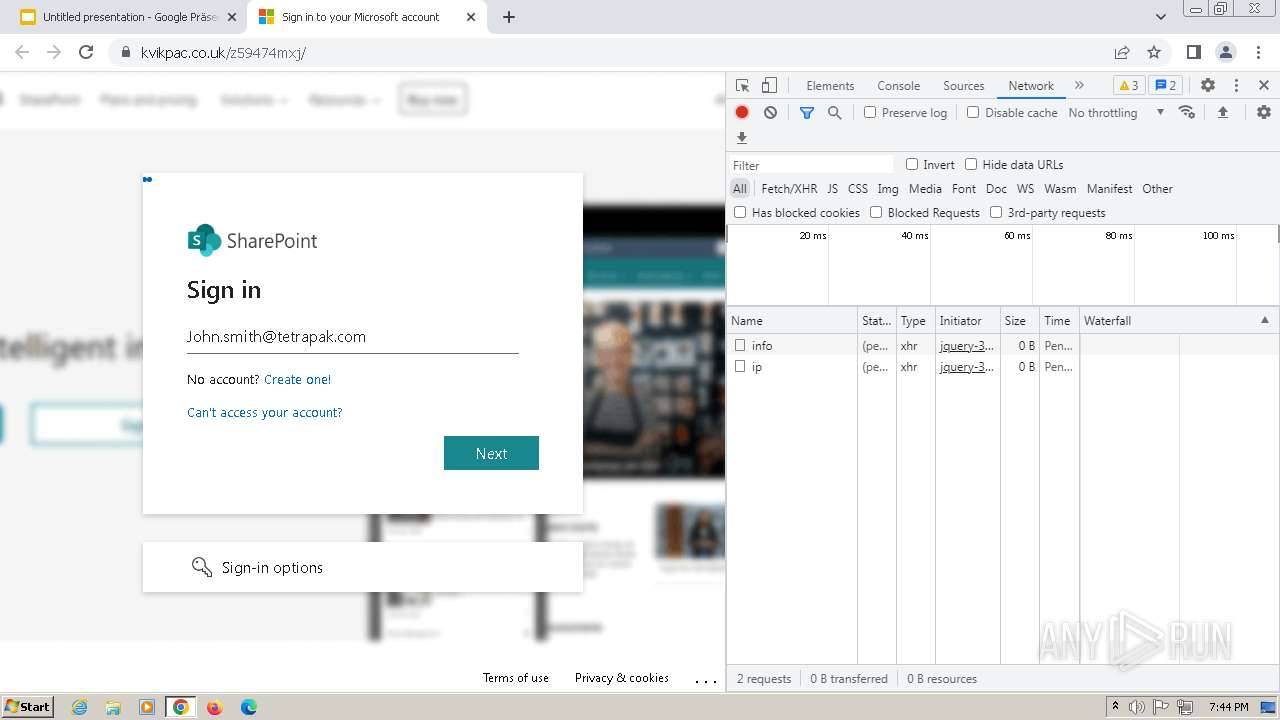Image resolution: width=1280 pixels, height=720 pixels.
Task: Open the Terms of use link
Action: tap(516, 678)
